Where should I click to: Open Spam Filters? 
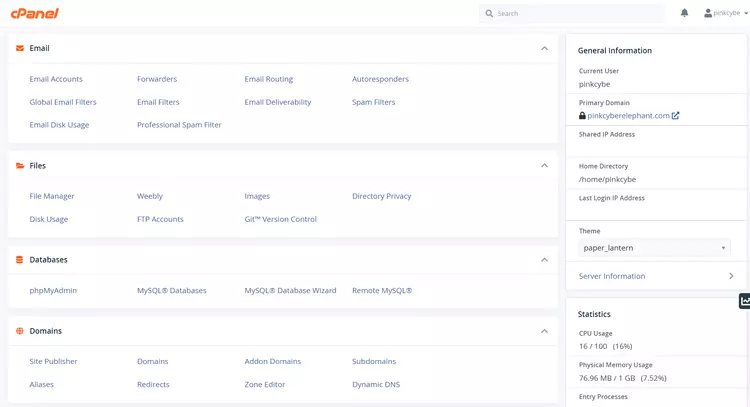click(x=374, y=102)
